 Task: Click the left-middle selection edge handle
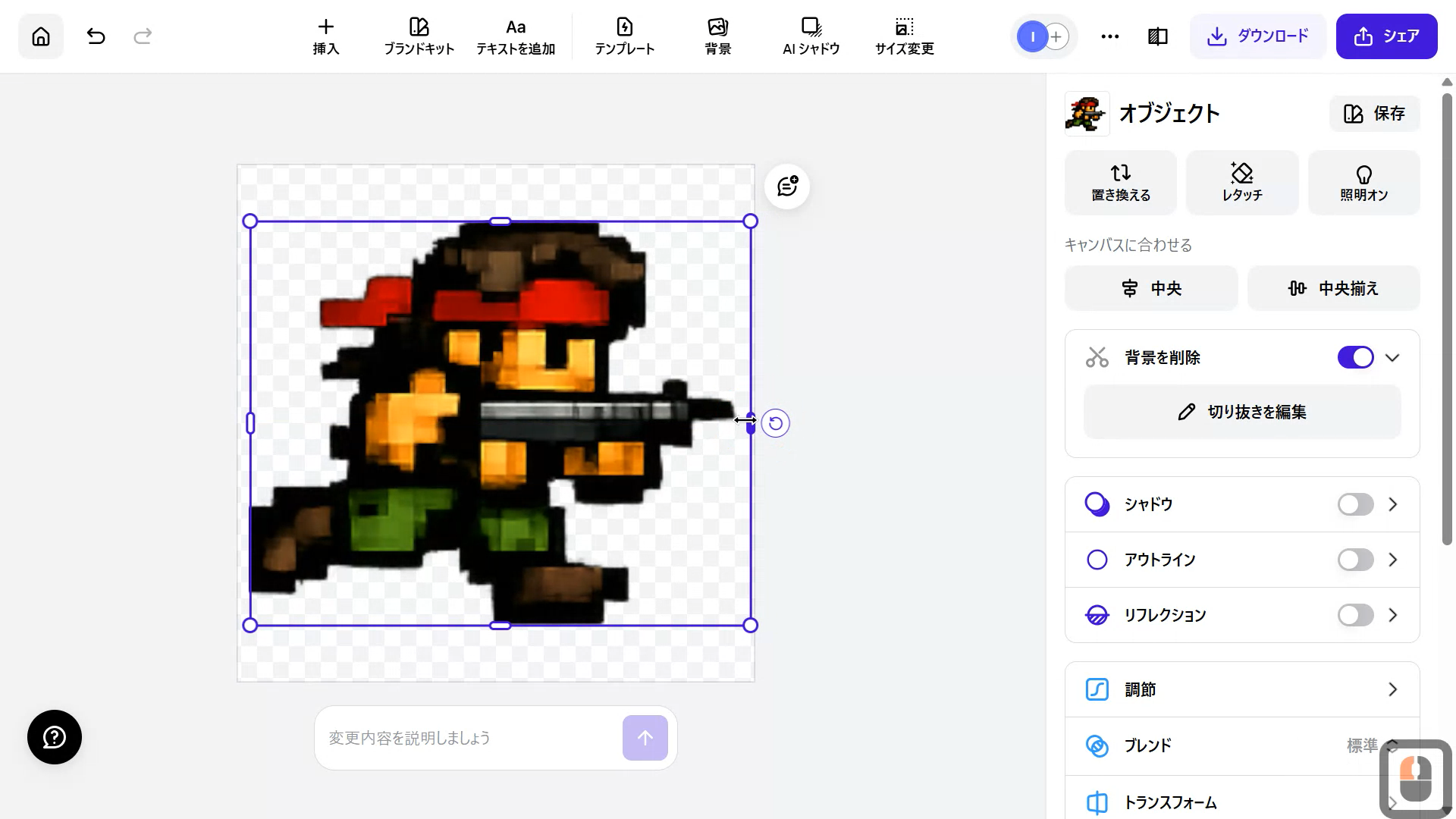(x=250, y=423)
